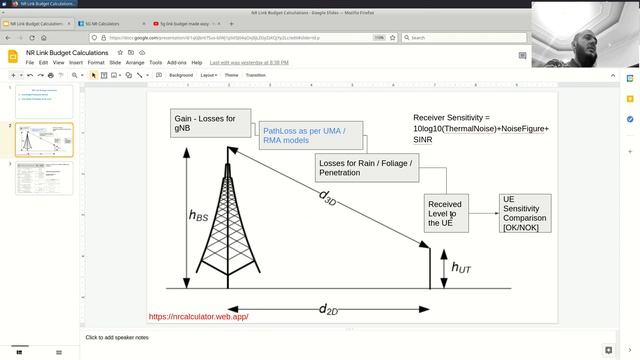The width and height of the screenshot is (640, 360).
Task: Open the View menu
Action: [x=58, y=62]
